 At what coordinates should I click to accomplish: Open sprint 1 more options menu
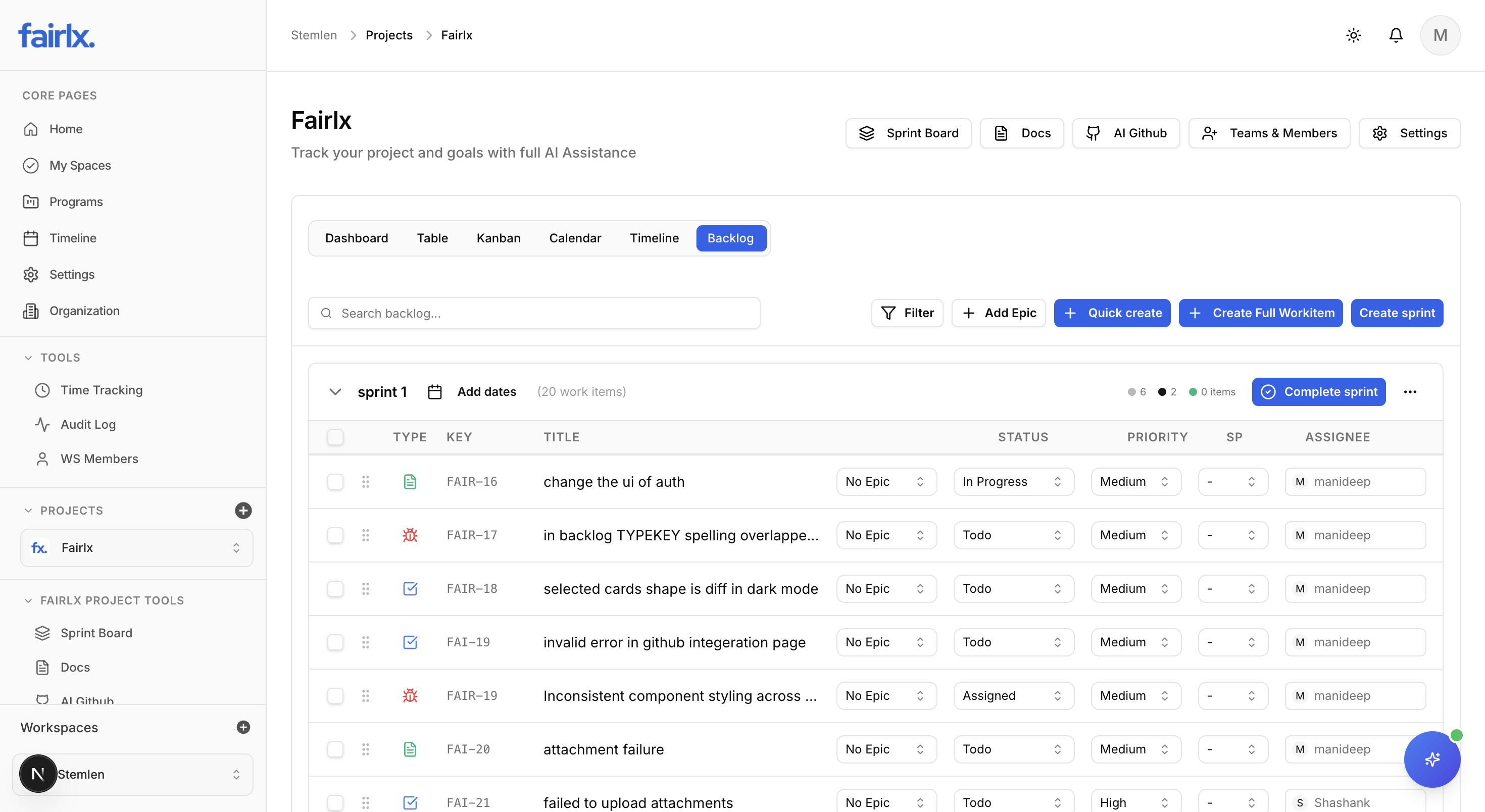click(1410, 392)
